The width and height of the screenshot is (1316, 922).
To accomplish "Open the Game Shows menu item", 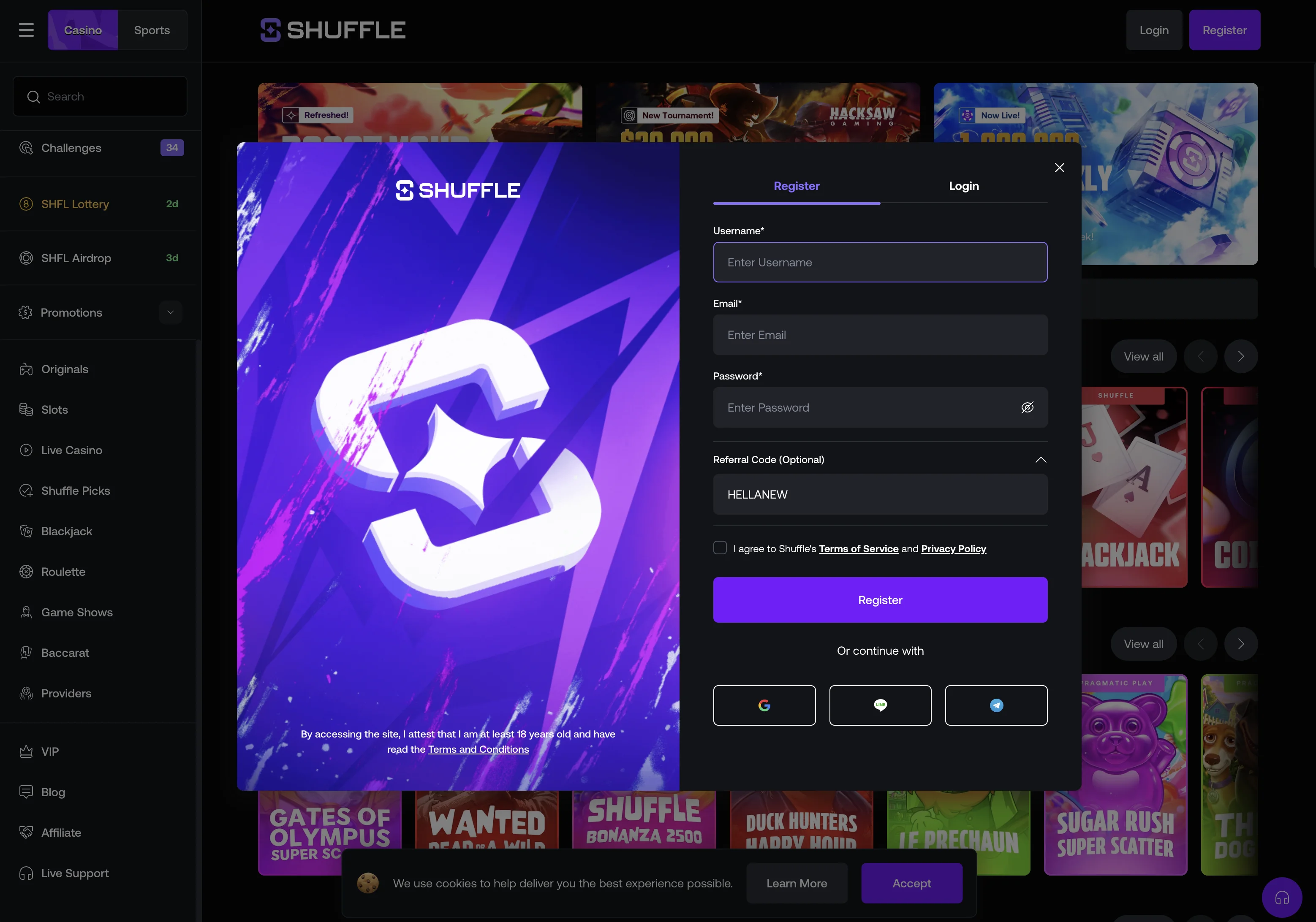I will (98, 613).
